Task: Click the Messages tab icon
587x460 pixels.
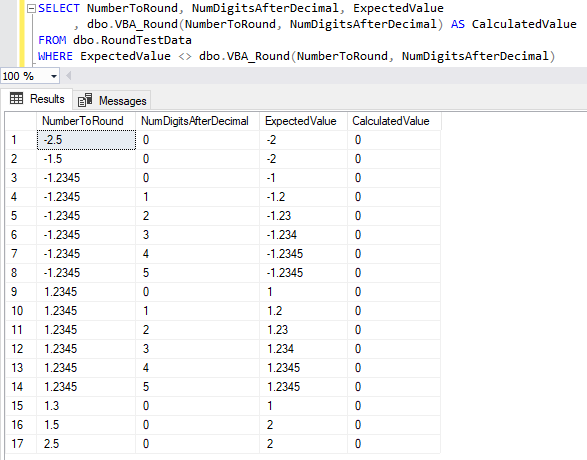Action: [x=85, y=100]
